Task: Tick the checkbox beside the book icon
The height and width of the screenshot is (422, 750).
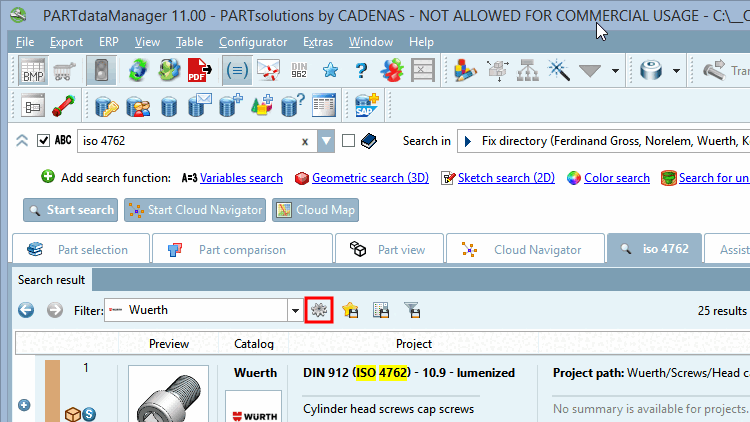Action: (x=348, y=141)
